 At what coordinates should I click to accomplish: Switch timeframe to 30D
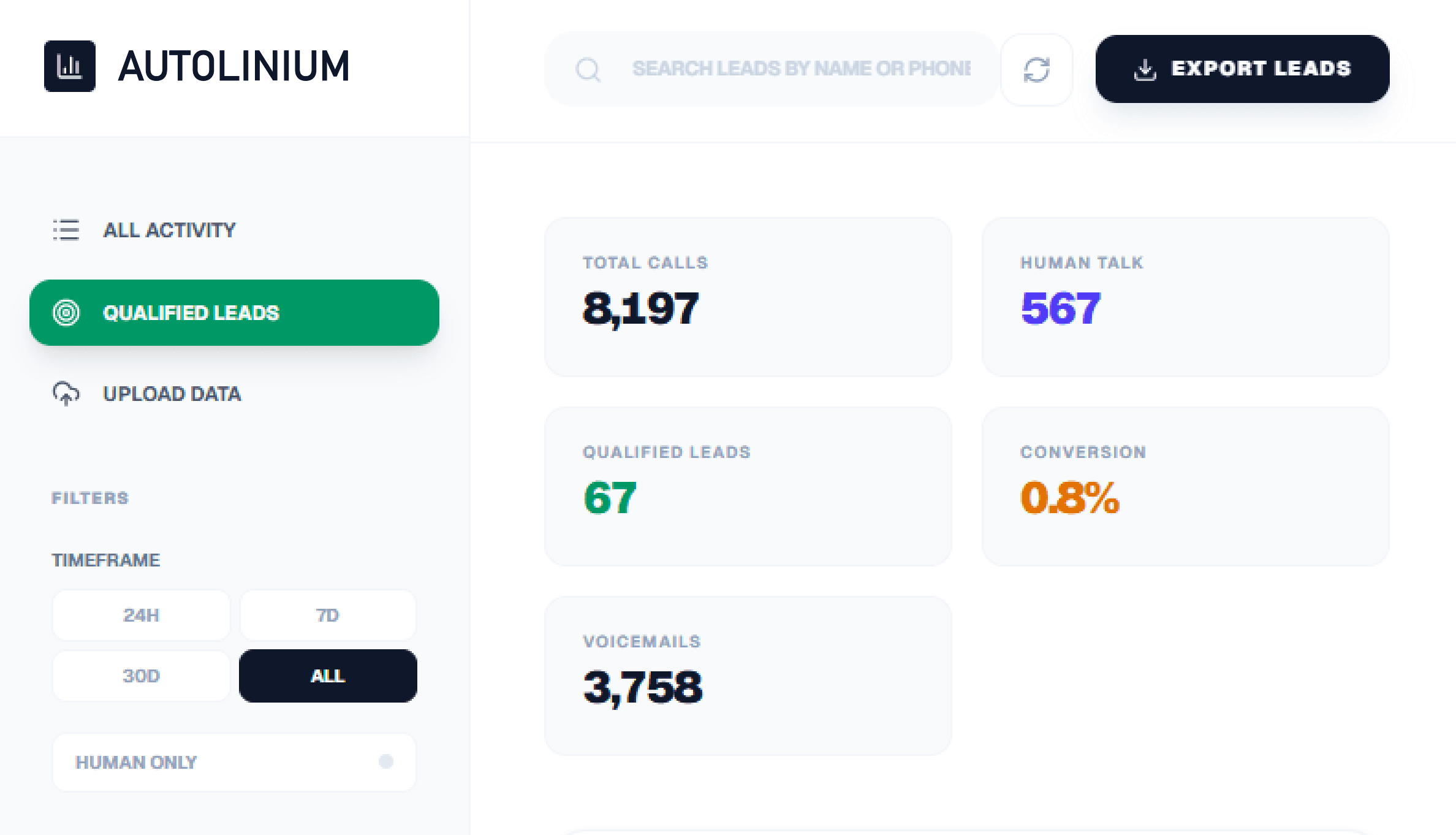click(140, 676)
